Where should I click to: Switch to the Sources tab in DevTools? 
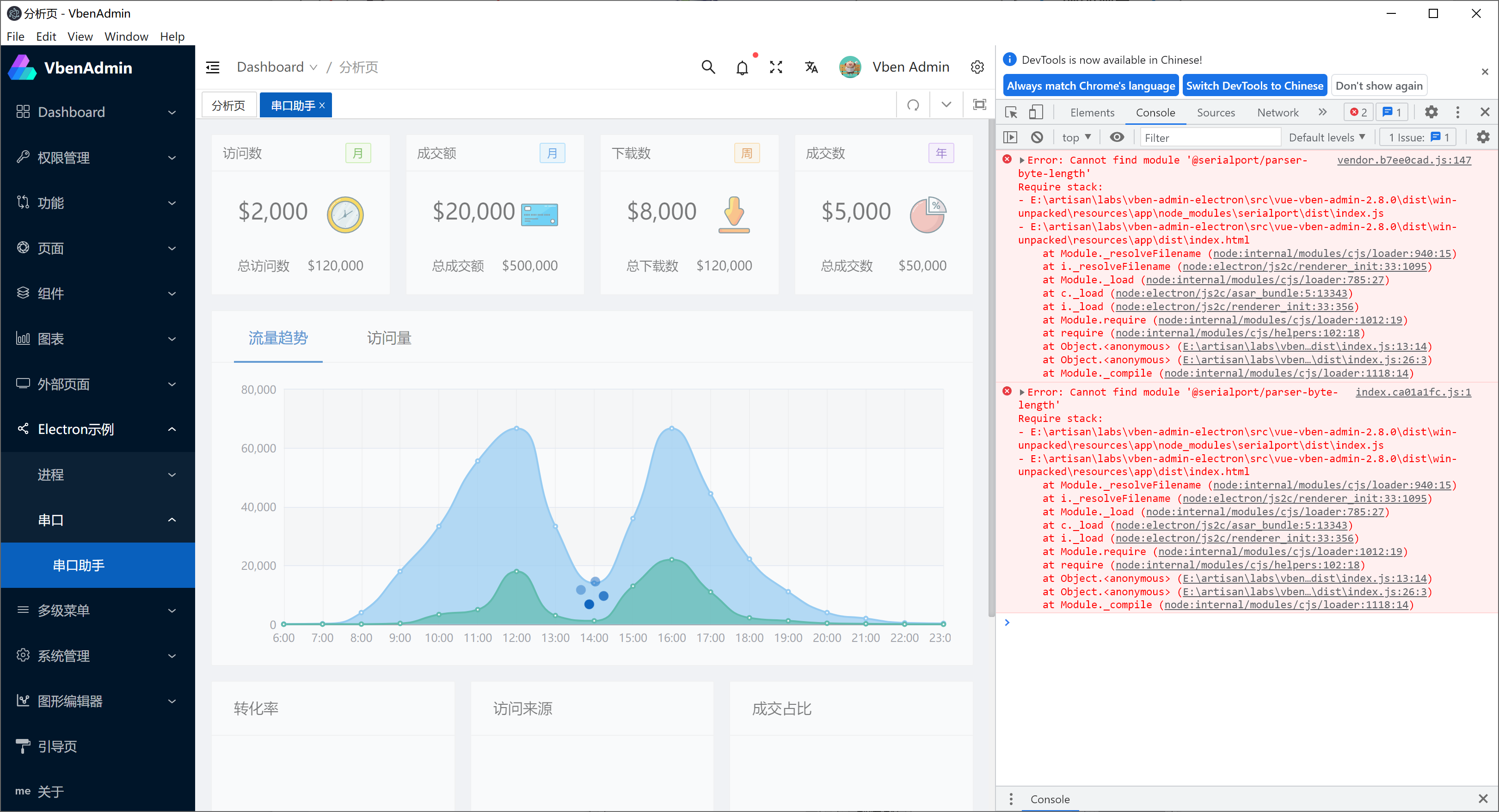1216,112
